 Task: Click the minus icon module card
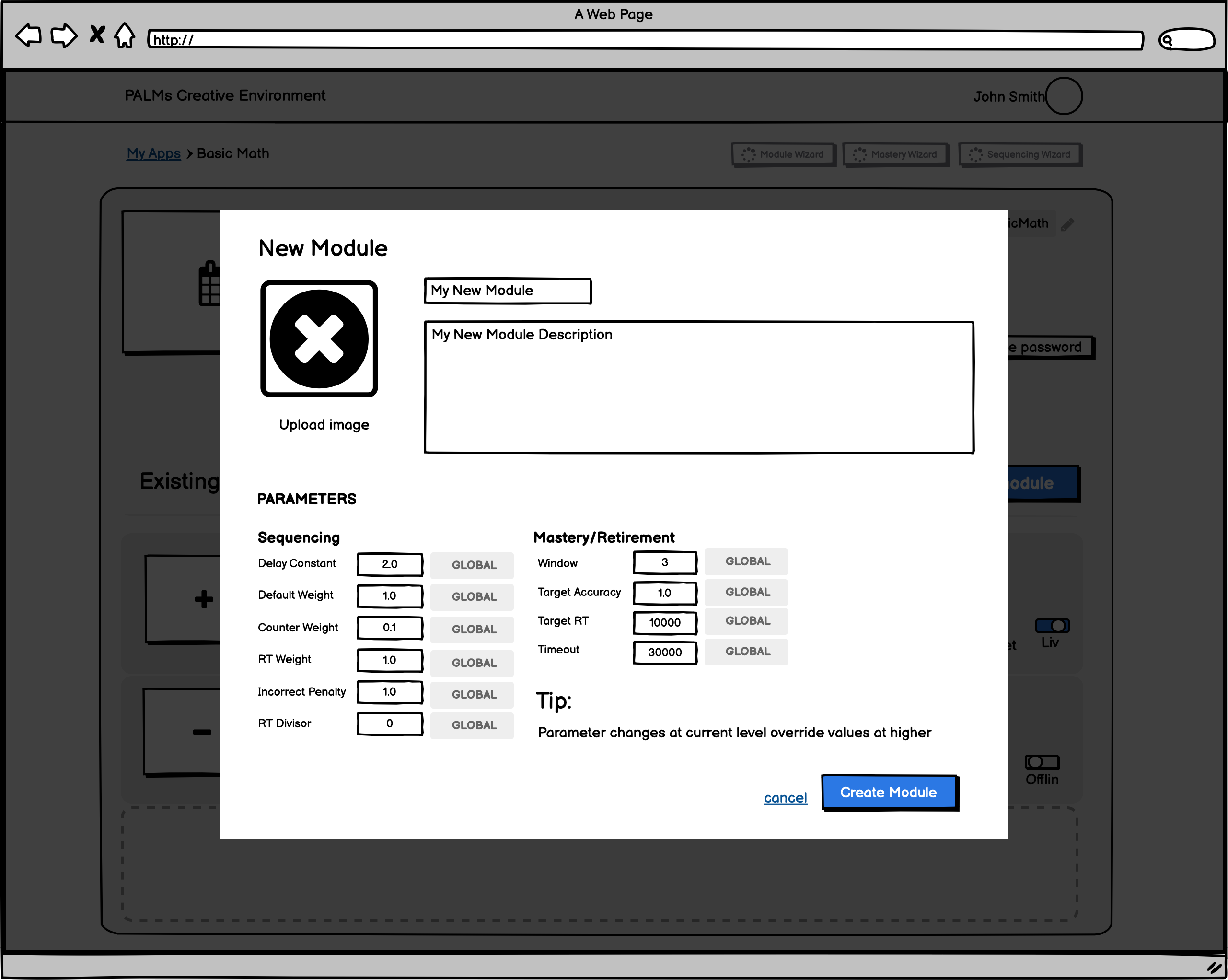click(x=202, y=732)
